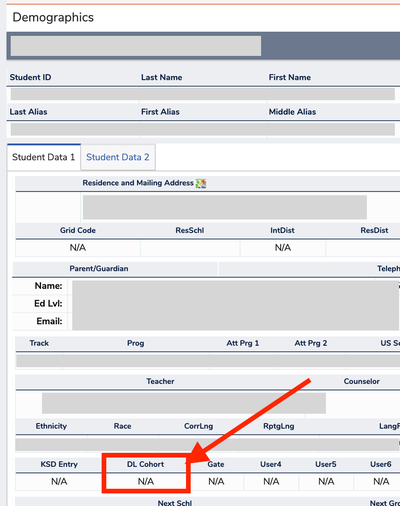Click the Middle Alias label

point(292,112)
